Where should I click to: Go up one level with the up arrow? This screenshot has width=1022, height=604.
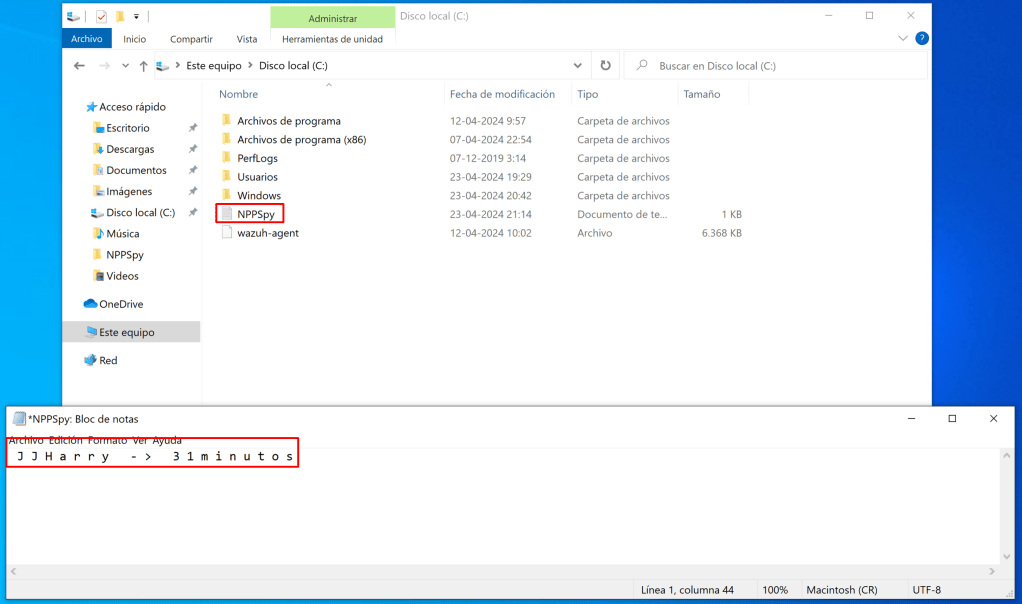[x=144, y=66]
